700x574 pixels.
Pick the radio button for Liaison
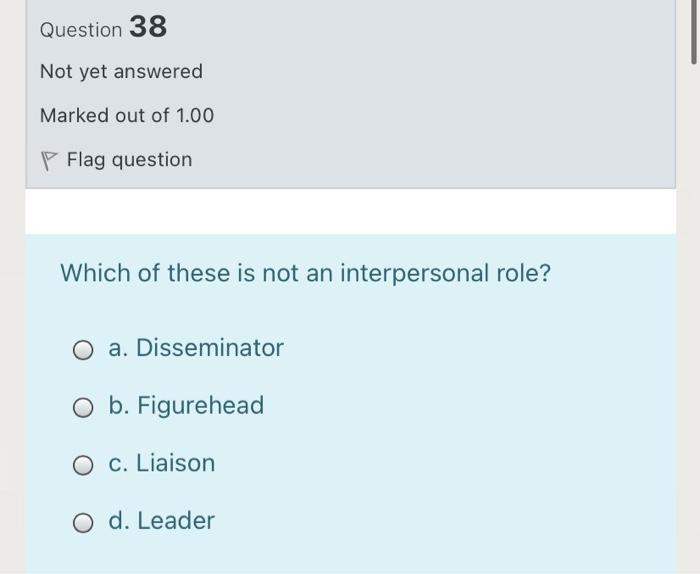coord(84,465)
